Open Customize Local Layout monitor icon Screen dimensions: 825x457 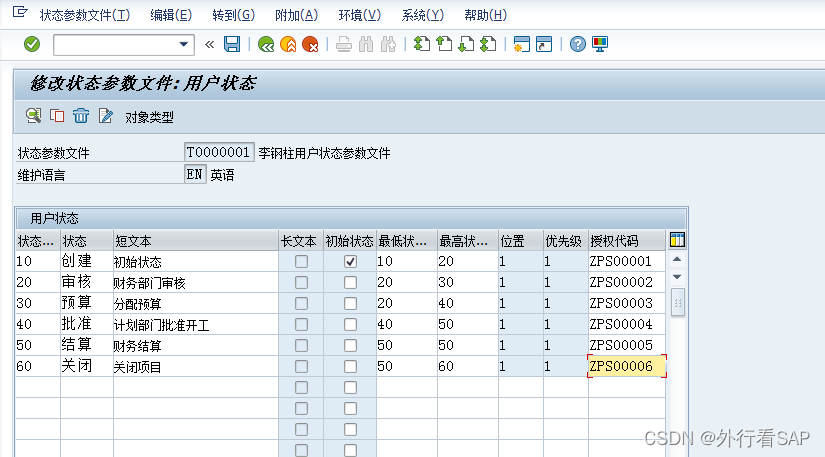pyautogui.click(x=600, y=44)
